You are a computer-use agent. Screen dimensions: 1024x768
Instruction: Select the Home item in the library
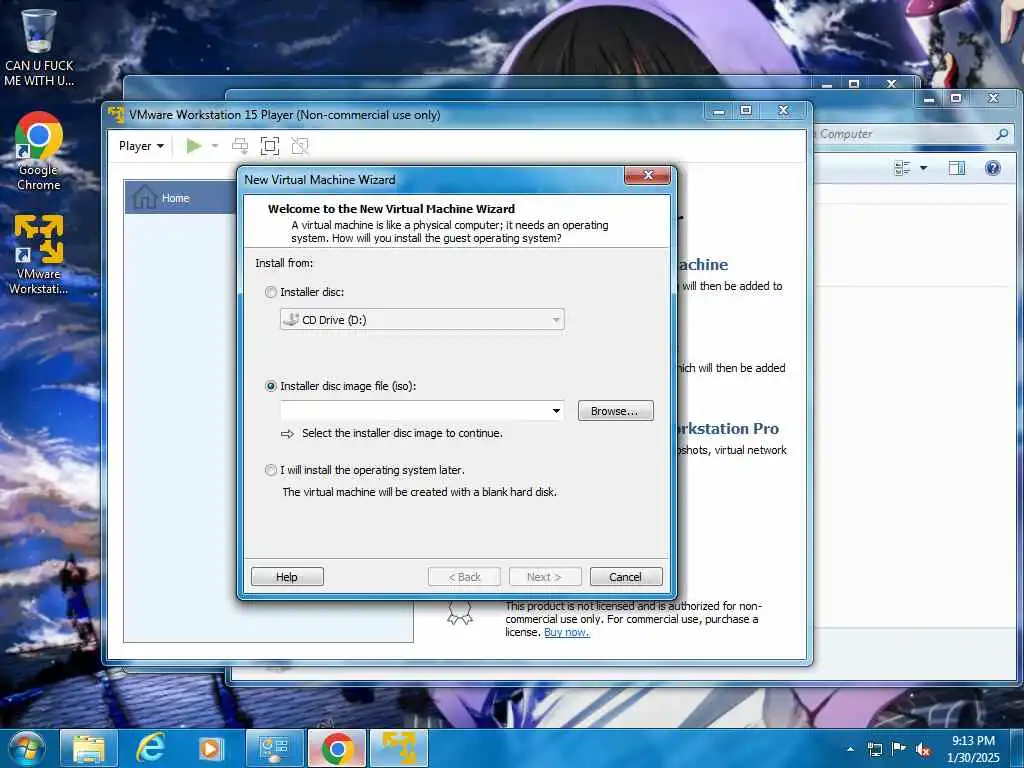pyautogui.click(x=181, y=197)
